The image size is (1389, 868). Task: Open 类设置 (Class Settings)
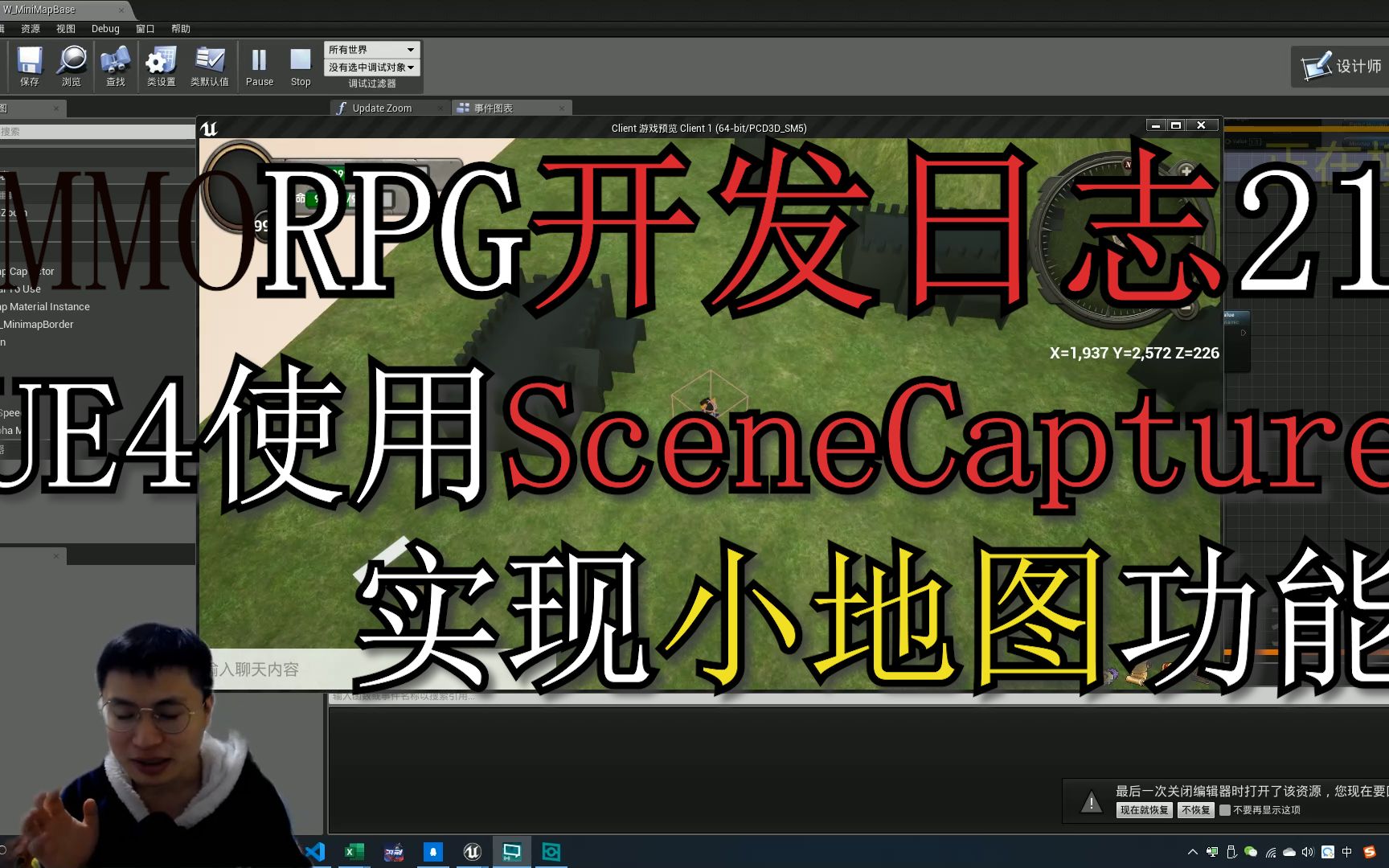tap(159, 66)
